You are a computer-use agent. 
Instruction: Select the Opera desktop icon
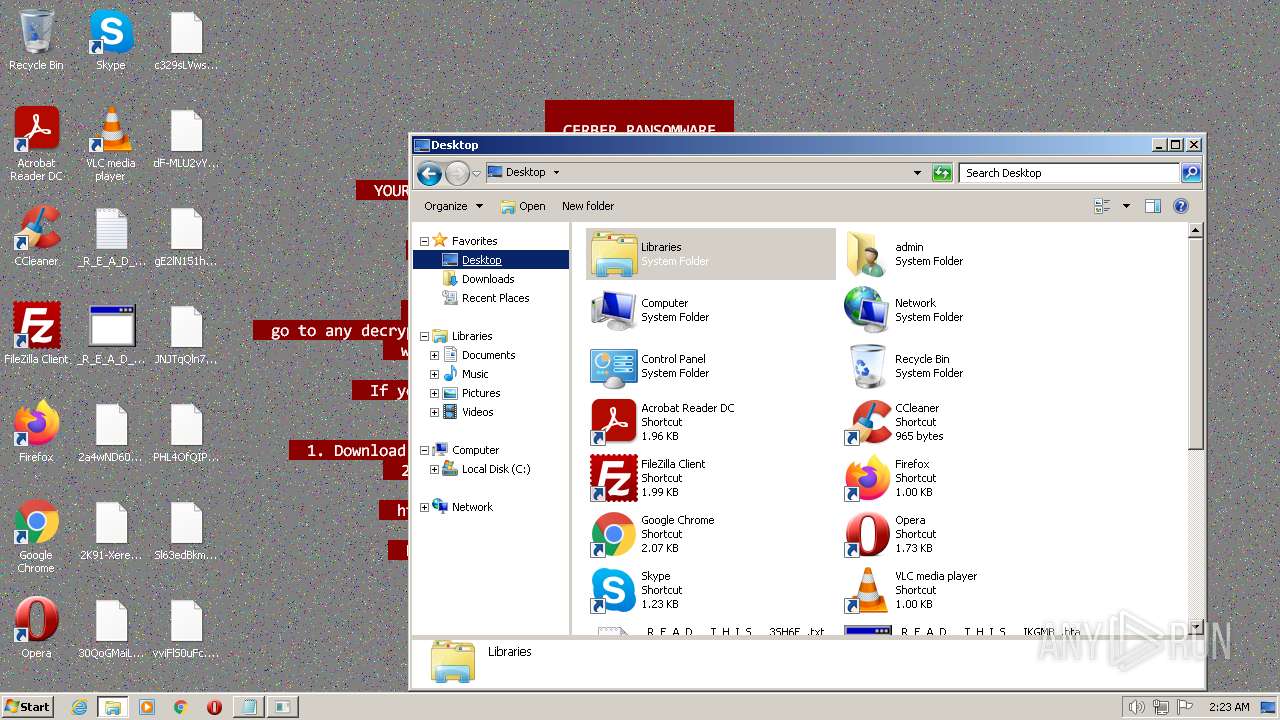[x=36, y=628]
